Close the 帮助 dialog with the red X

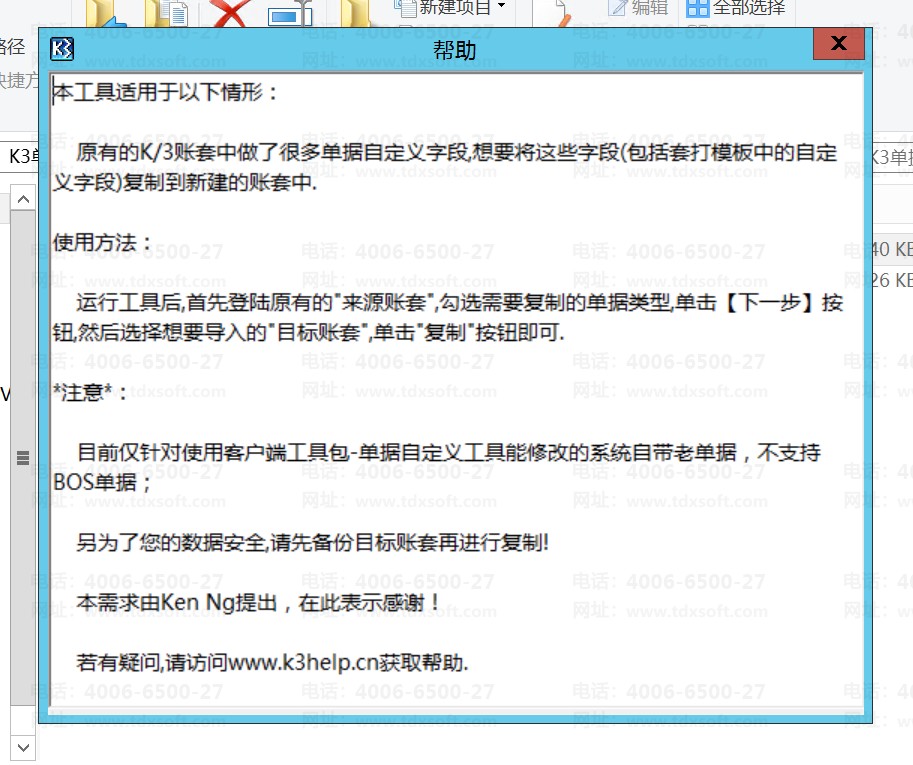[x=838, y=43]
